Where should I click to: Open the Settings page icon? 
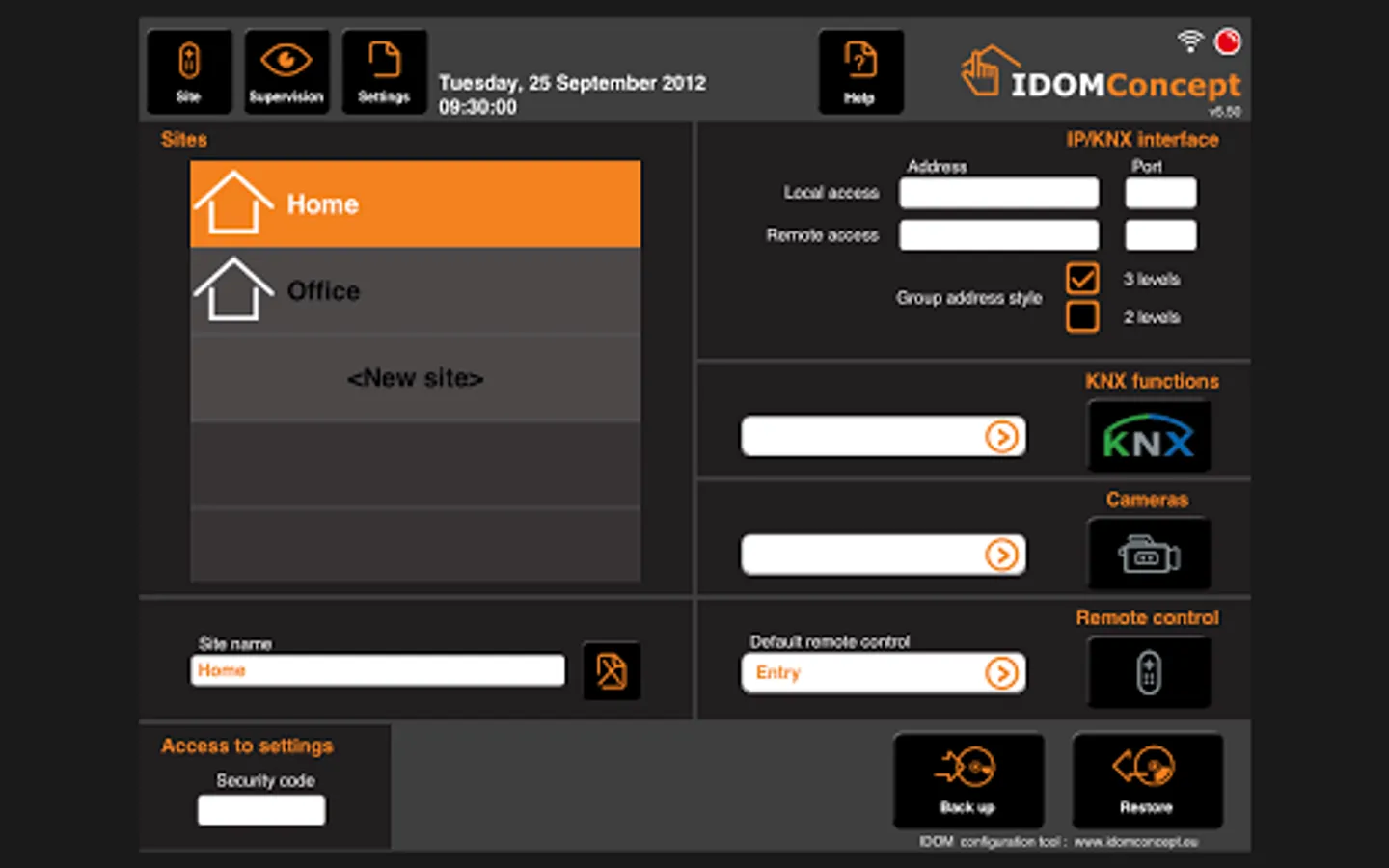click(384, 72)
